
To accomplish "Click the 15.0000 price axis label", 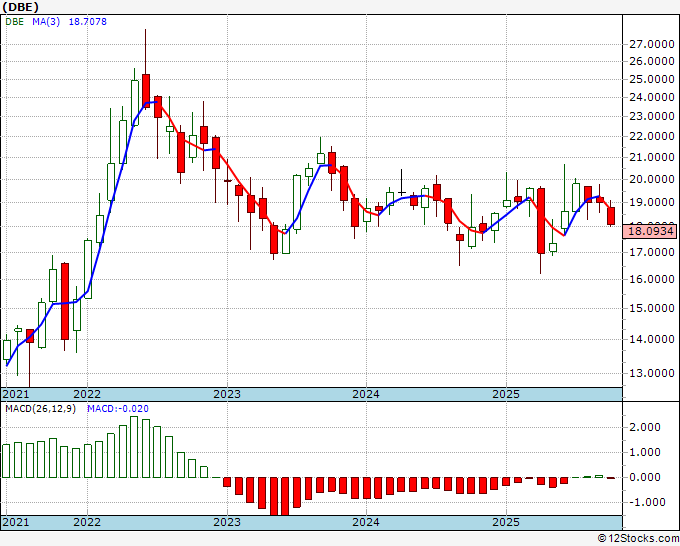I will coord(651,308).
